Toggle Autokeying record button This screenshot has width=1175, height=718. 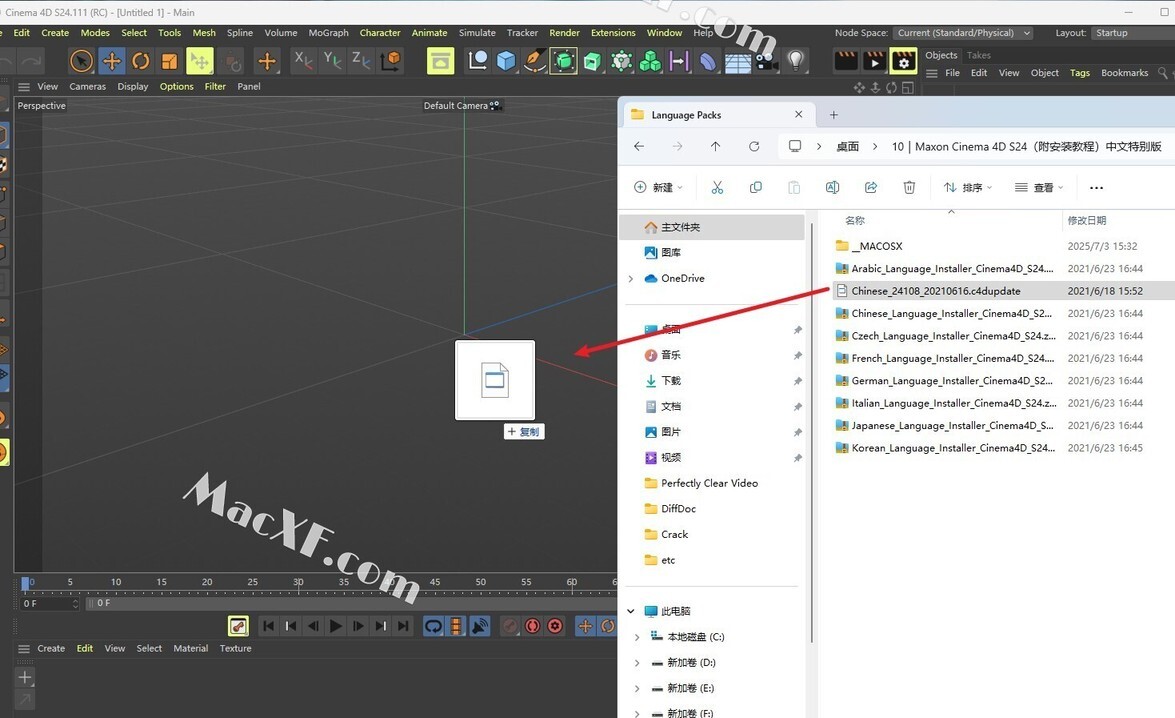pos(532,626)
